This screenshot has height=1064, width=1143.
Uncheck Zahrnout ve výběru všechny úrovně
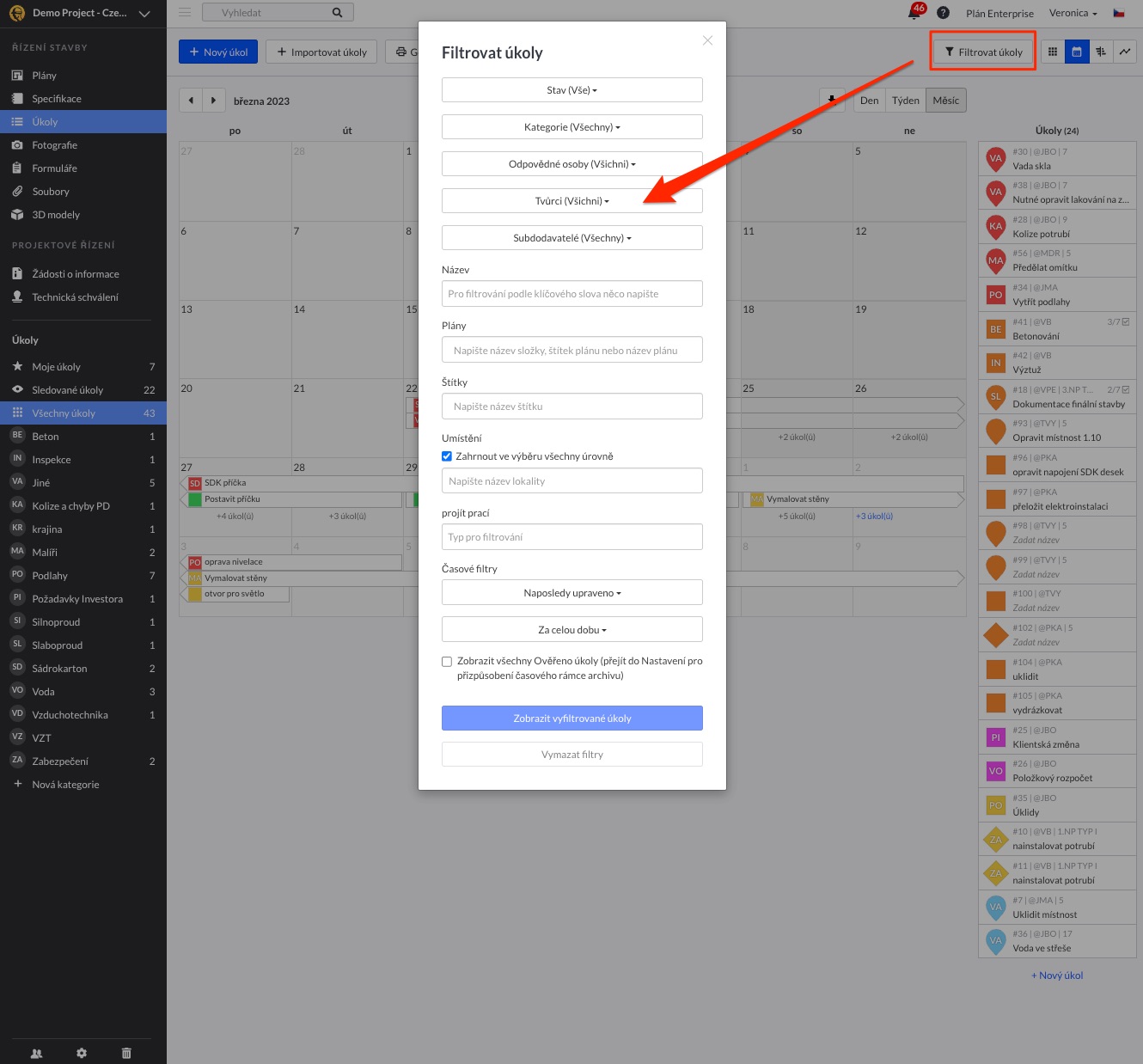447,456
